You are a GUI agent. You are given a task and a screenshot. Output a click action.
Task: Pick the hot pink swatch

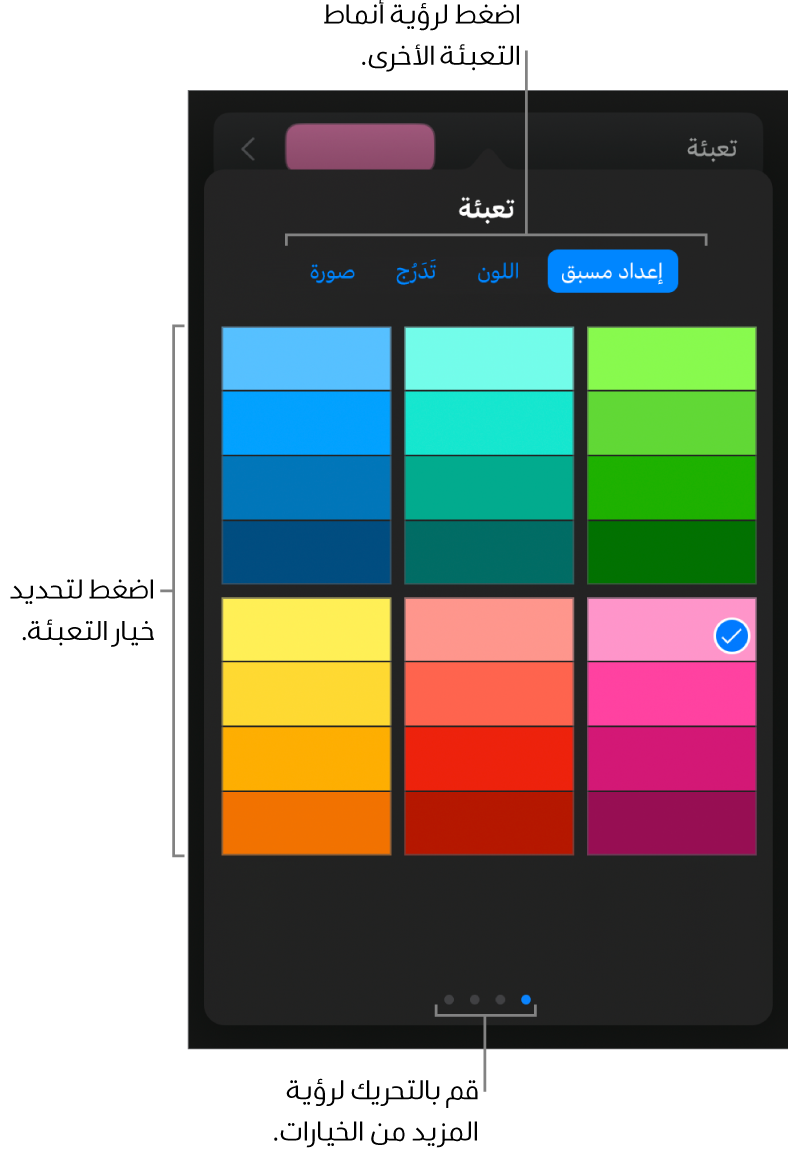(x=671, y=694)
